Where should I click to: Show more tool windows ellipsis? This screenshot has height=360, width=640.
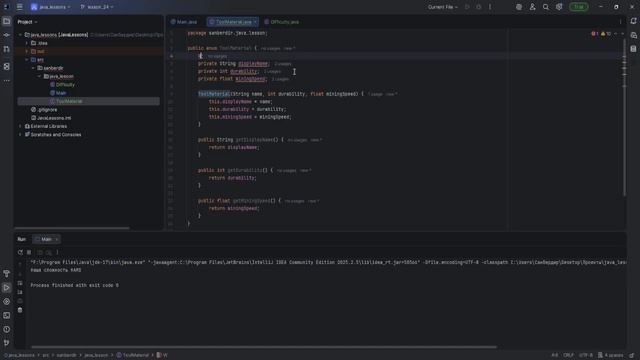pyautogui.click(x=7, y=80)
